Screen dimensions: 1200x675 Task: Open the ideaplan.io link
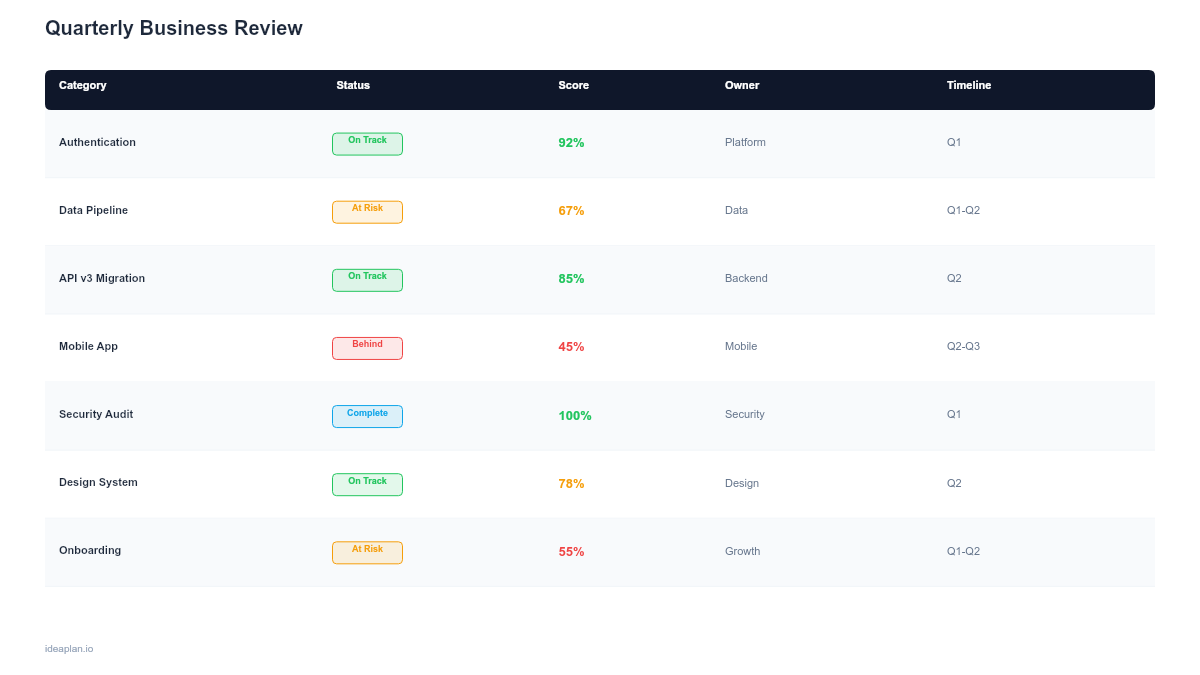click(x=67, y=648)
